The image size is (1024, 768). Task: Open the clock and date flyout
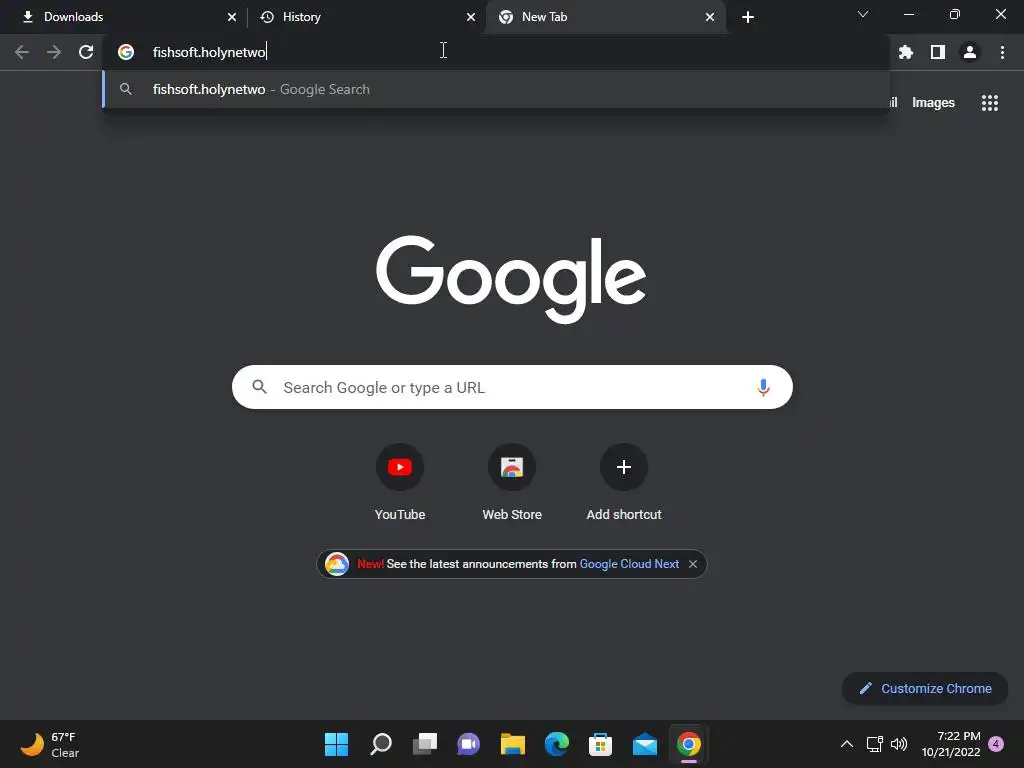point(951,744)
